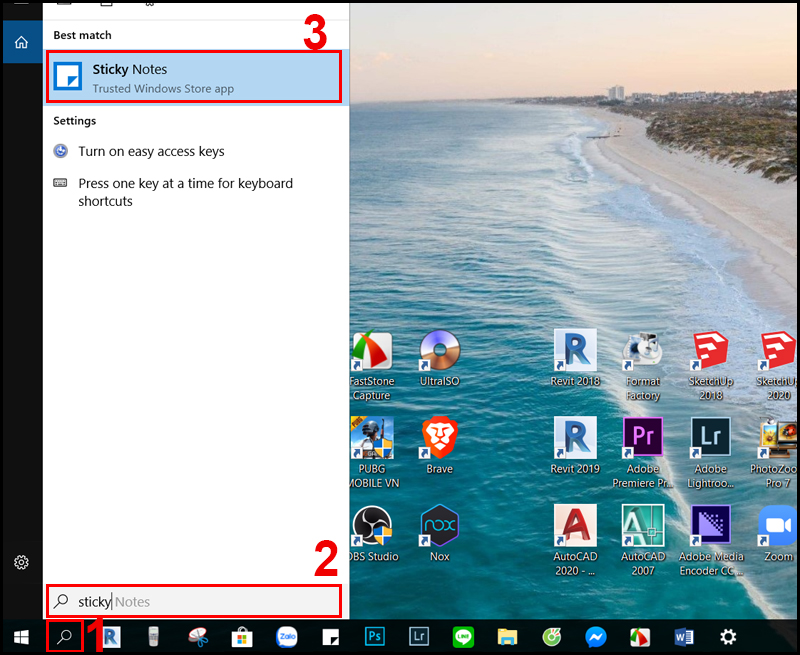Open Messenger from the taskbar
This screenshot has width=800, height=655.
point(596,637)
